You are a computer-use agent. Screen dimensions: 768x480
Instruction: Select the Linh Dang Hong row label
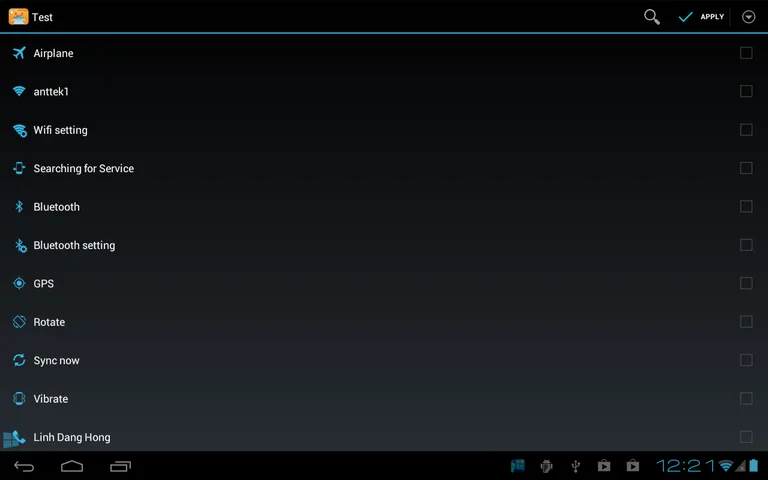click(x=72, y=437)
